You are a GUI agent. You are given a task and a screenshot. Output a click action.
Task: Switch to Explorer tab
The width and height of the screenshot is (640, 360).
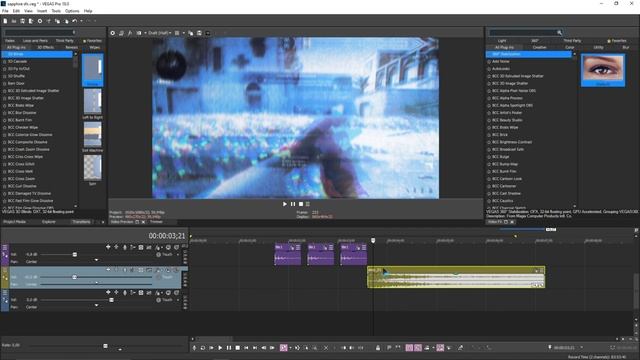point(49,222)
